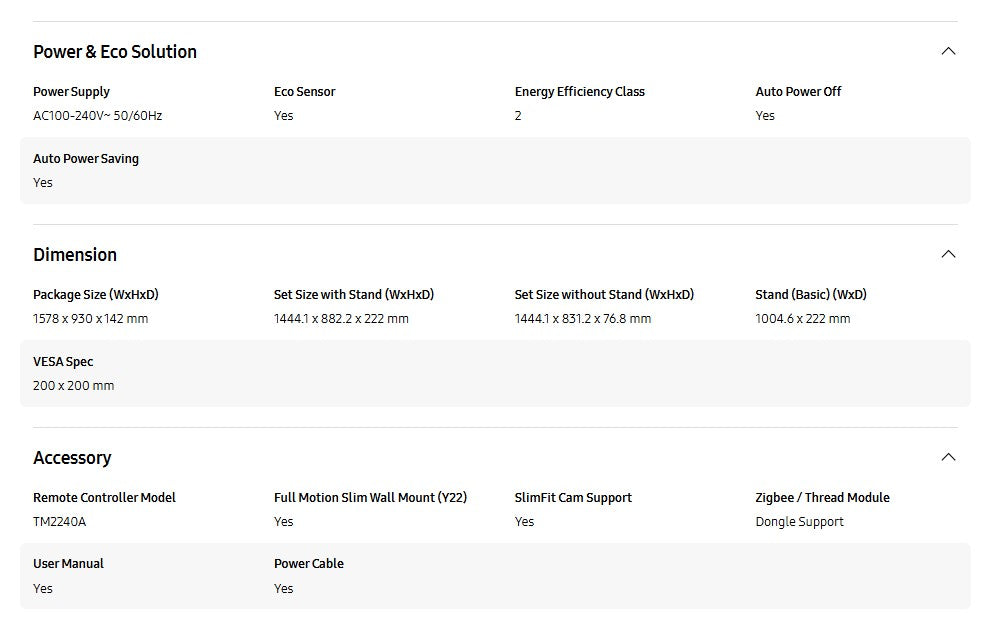Image resolution: width=992 pixels, height=629 pixels.
Task: Click the Full Motion Slim Wall Mount label
Action: [x=370, y=498]
